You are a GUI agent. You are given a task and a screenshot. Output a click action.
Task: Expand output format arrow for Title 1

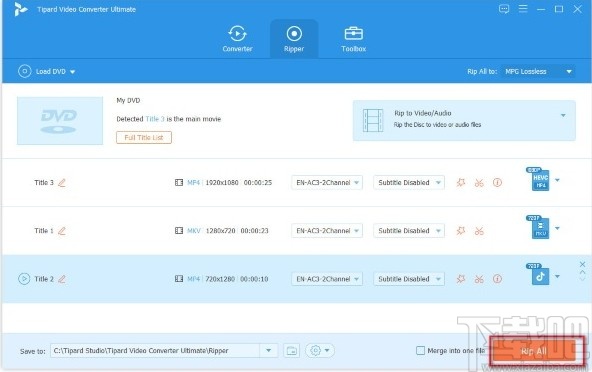(557, 228)
